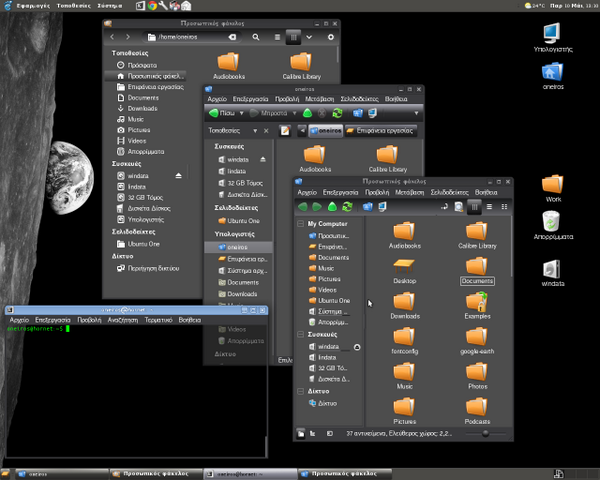This screenshot has height=480, width=600.
Task: Eject windata in the front window sidebar
Action: [357, 347]
